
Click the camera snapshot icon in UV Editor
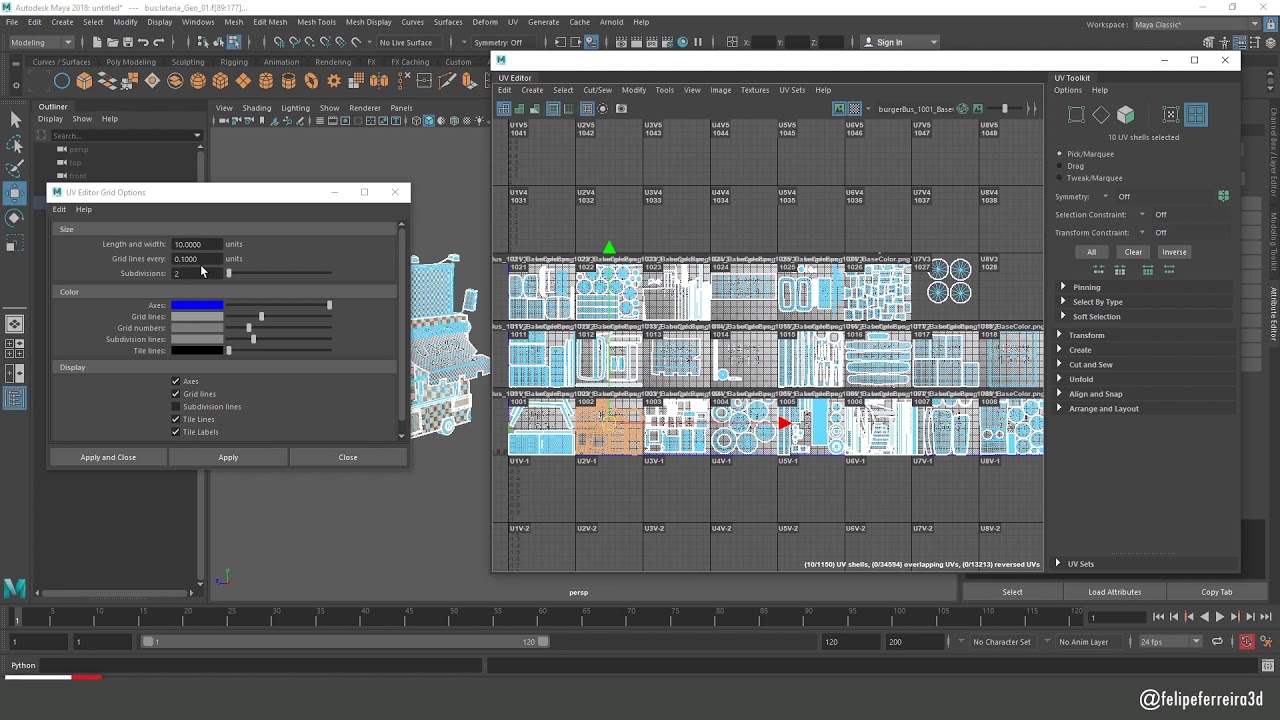[621, 109]
